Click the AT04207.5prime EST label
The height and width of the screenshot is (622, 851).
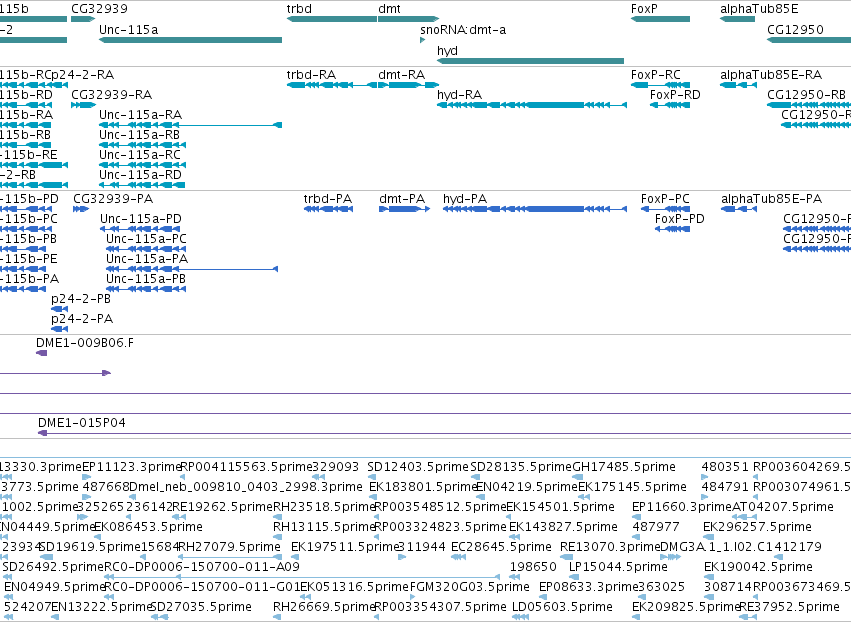coord(783,507)
